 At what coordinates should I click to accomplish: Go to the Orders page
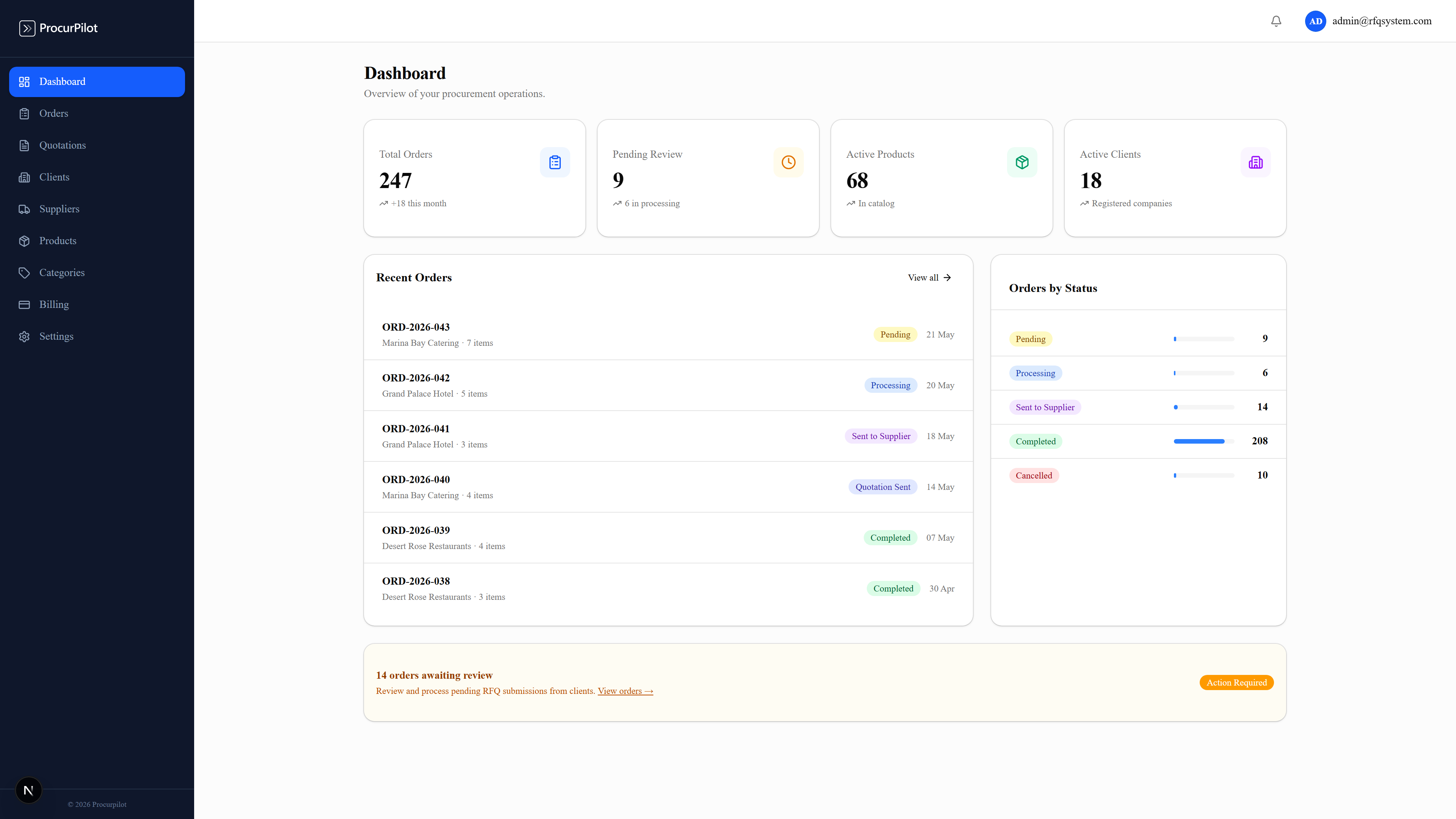tap(97, 114)
